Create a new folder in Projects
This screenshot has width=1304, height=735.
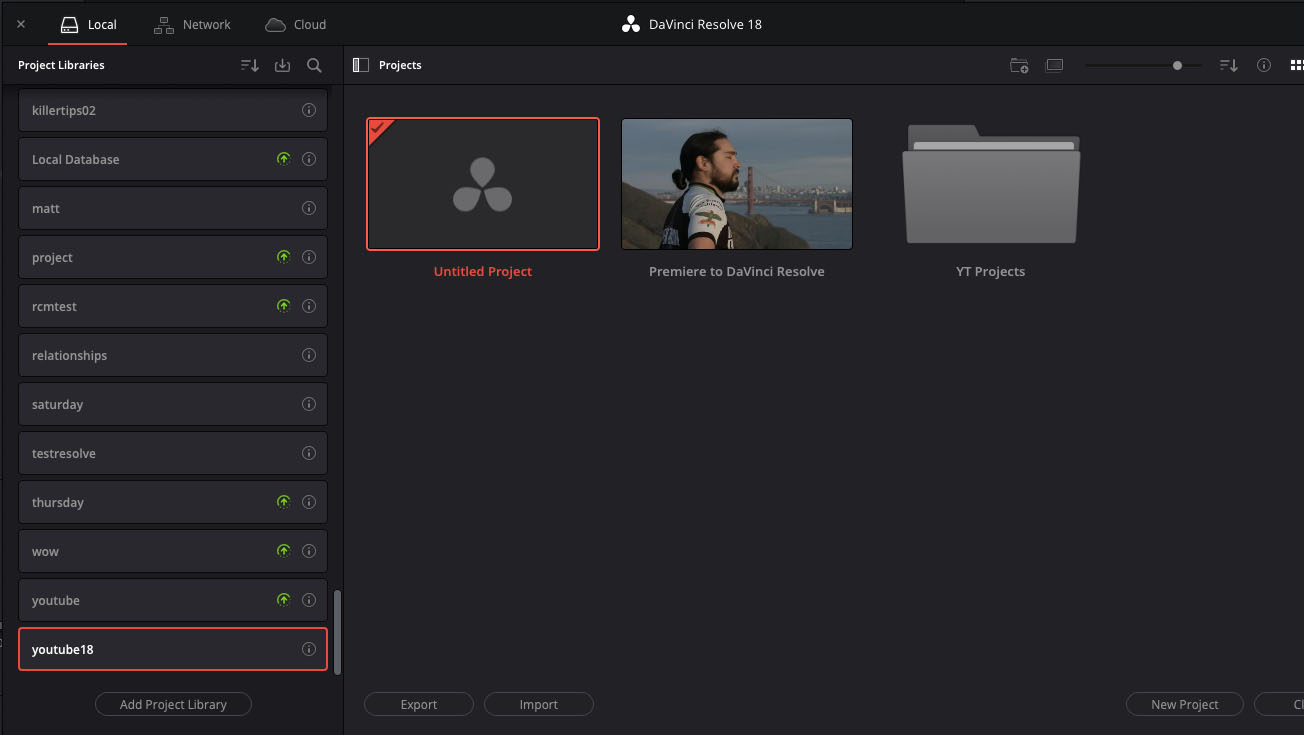[x=1019, y=65]
